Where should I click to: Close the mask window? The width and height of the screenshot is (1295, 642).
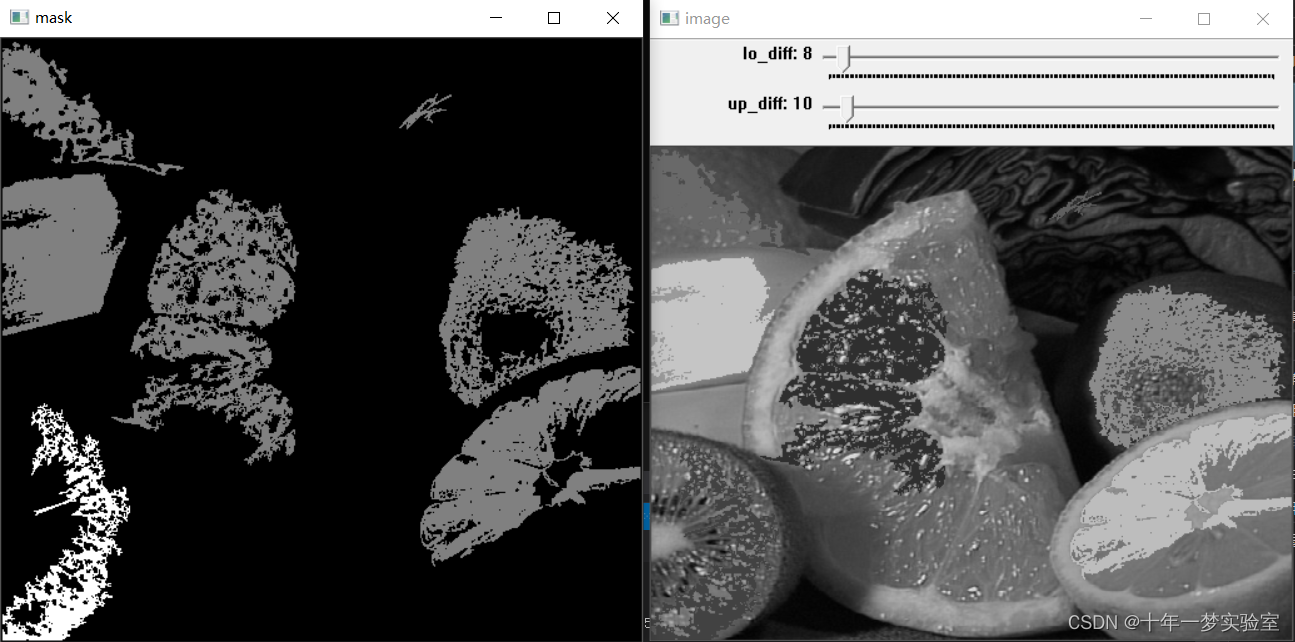(612, 17)
